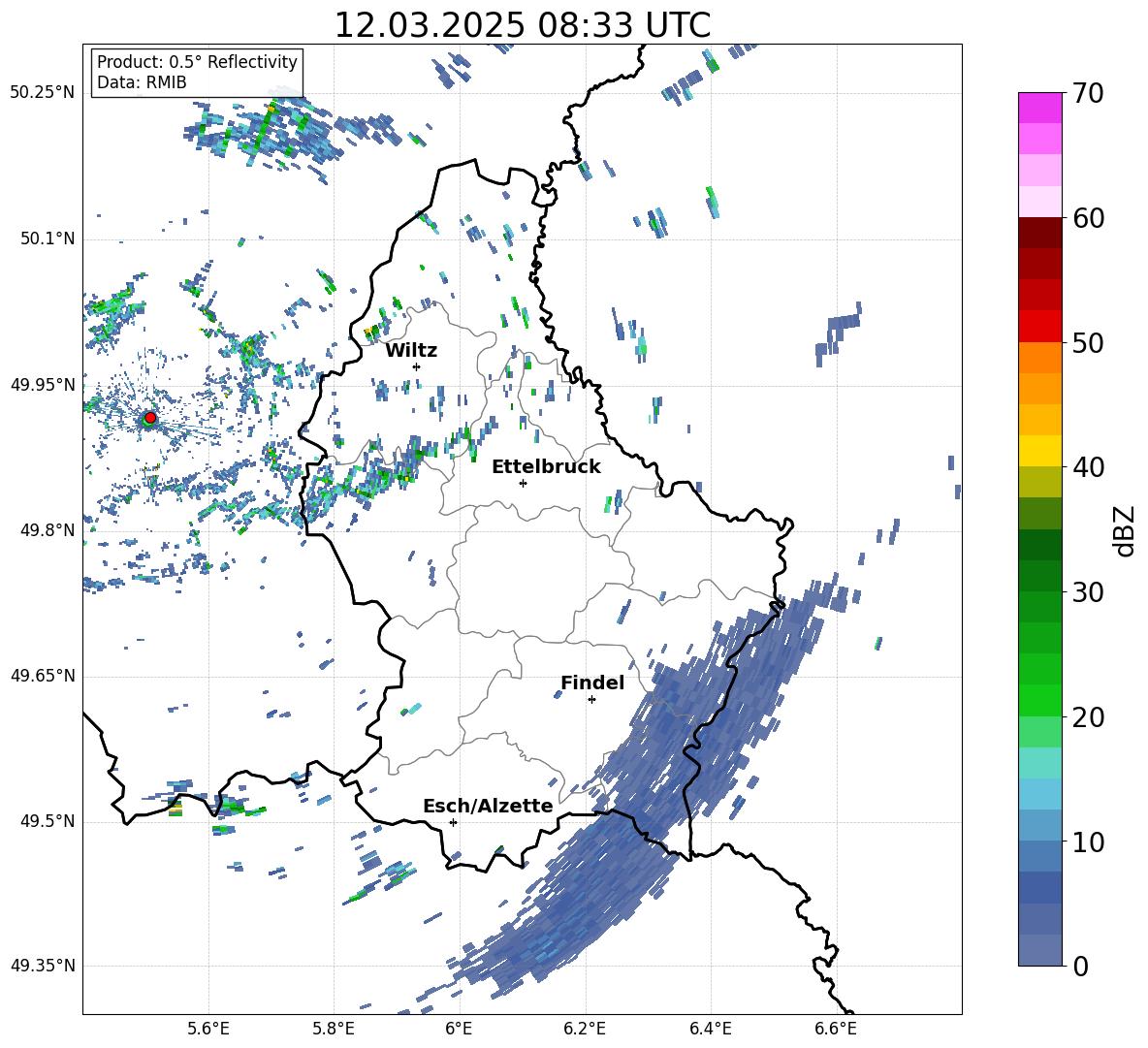Click the Wiltz station cross marker
This screenshot has height=1048, width=1148.
(x=417, y=366)
